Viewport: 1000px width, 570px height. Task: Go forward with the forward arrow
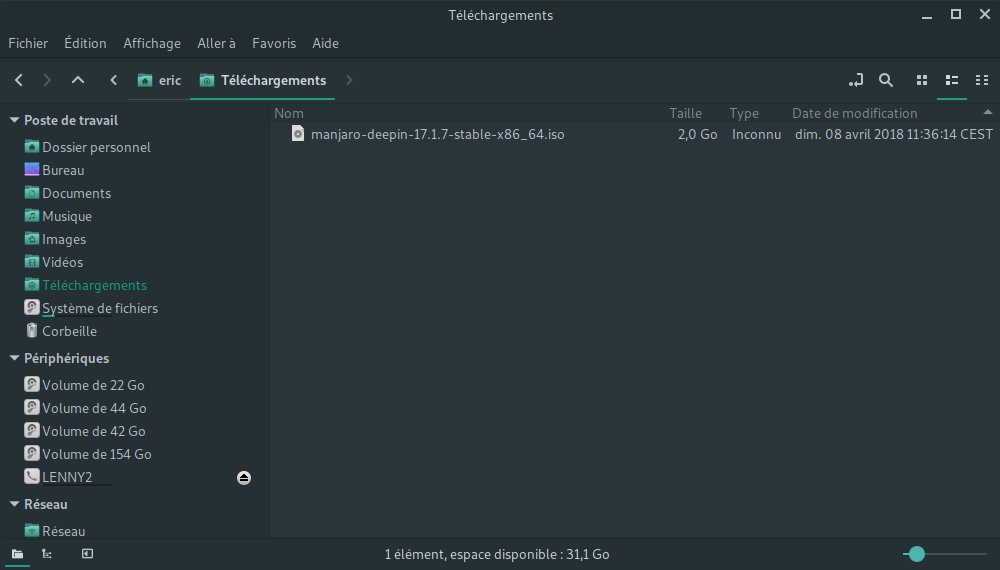coord(47,80)
